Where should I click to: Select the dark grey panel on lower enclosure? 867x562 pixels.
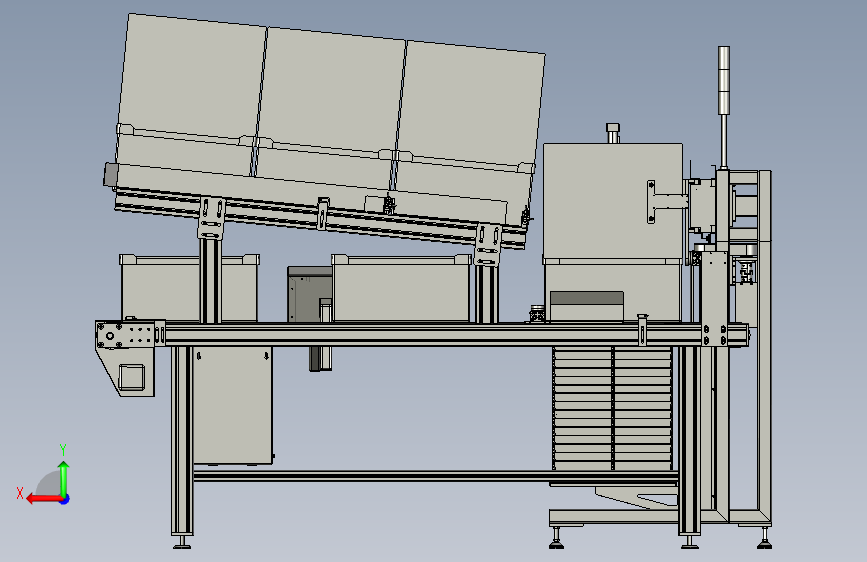coord(587,298)
